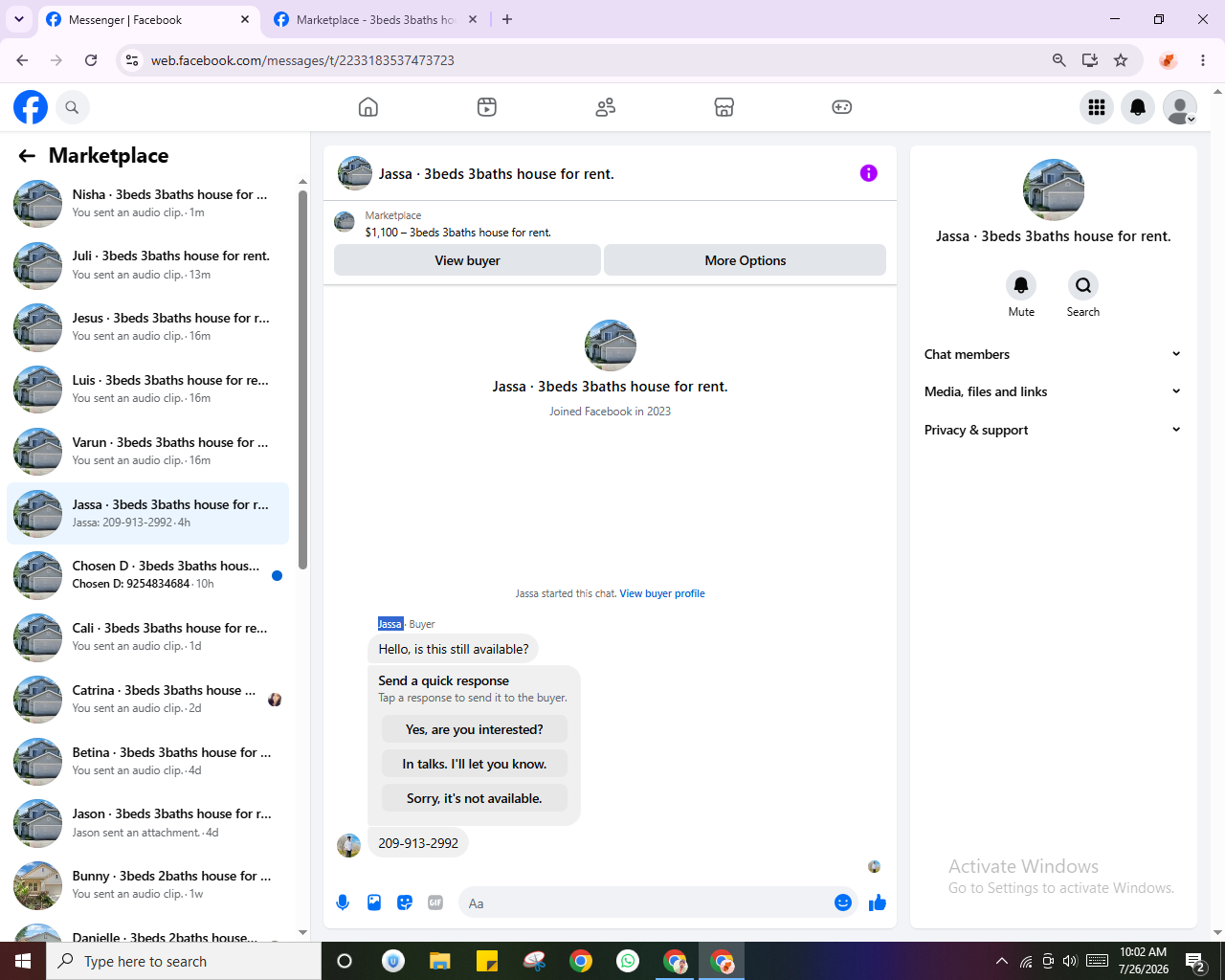Send a thumbs-up like
Viewport: 1225px width, 980px height.
coord(878,902)
